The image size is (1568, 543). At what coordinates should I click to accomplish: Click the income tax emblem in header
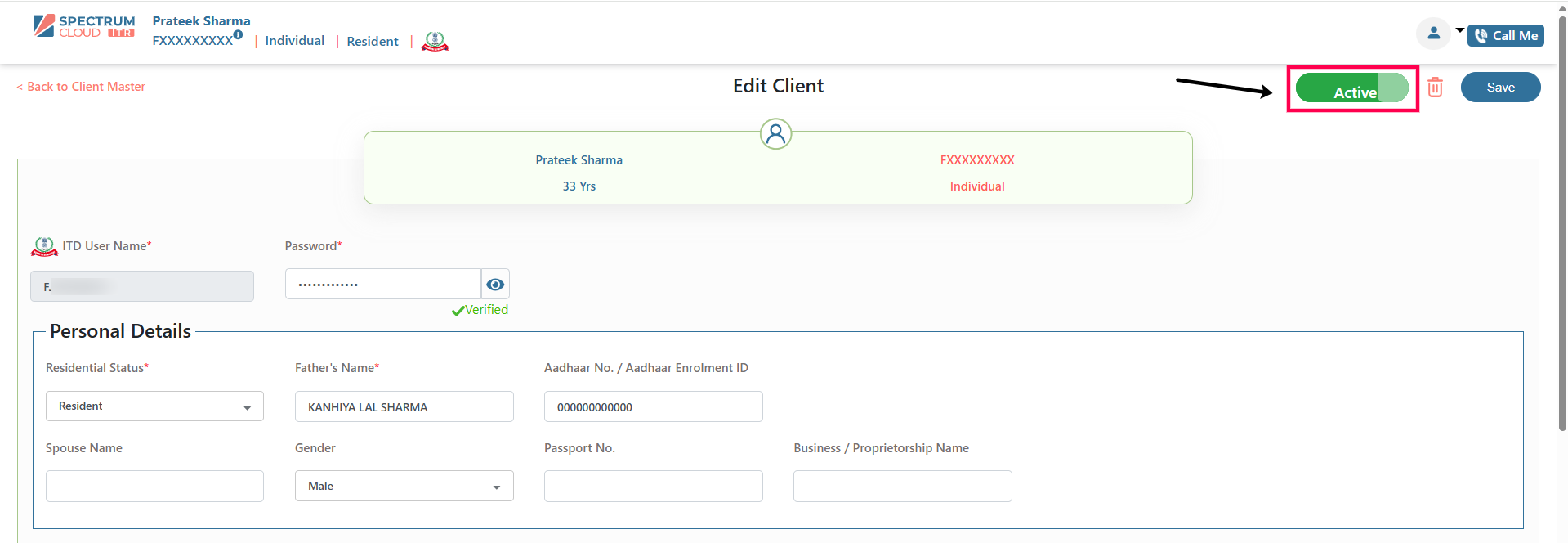pyautogui.click(x=435, y=41)
